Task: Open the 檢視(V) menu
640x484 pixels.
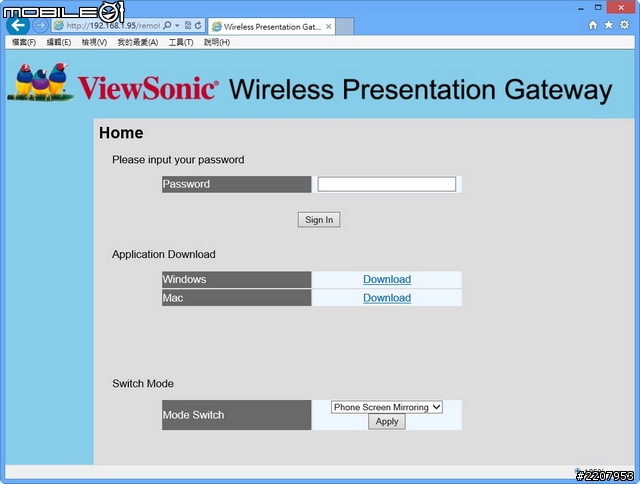Action: (94, 42)
